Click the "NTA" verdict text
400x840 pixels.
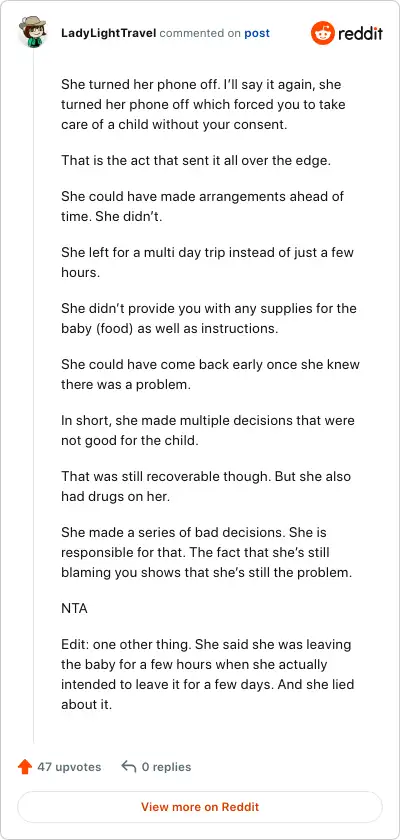(x=74, y=609)
